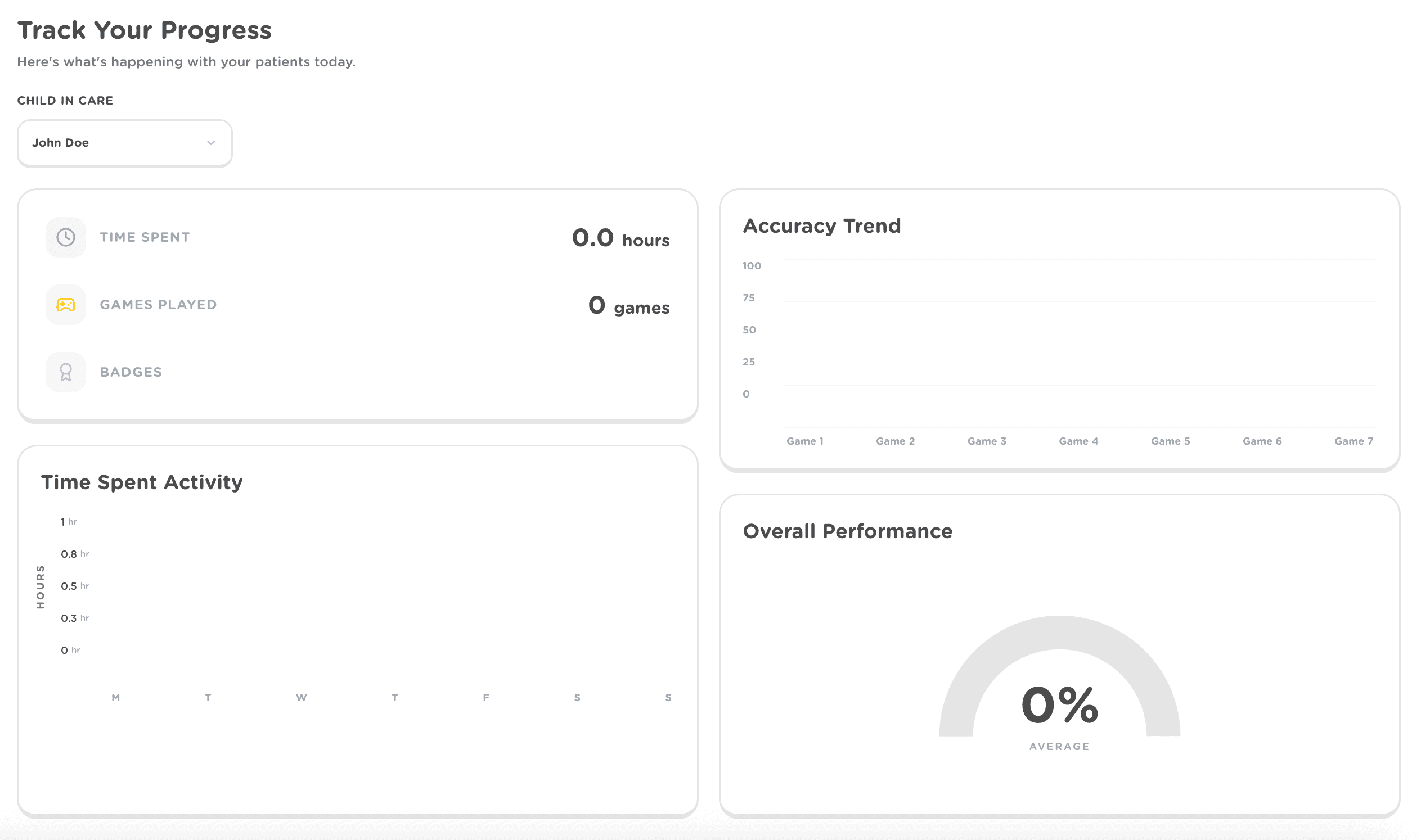Click the W day label on activity chart
Viewport: 1421px width, 840px height.
tap(302, 698)
